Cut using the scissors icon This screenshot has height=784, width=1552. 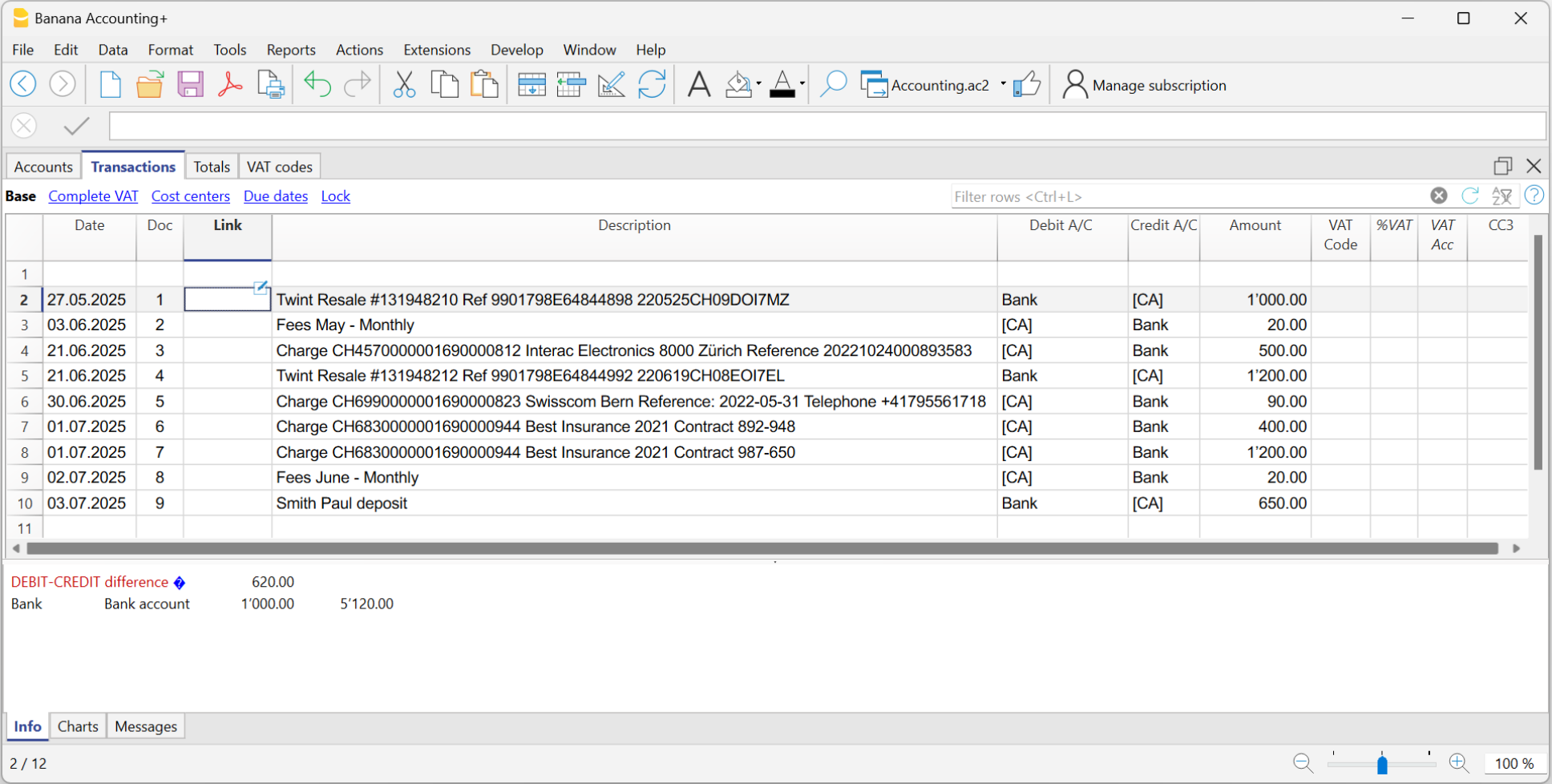click(404, 84)
